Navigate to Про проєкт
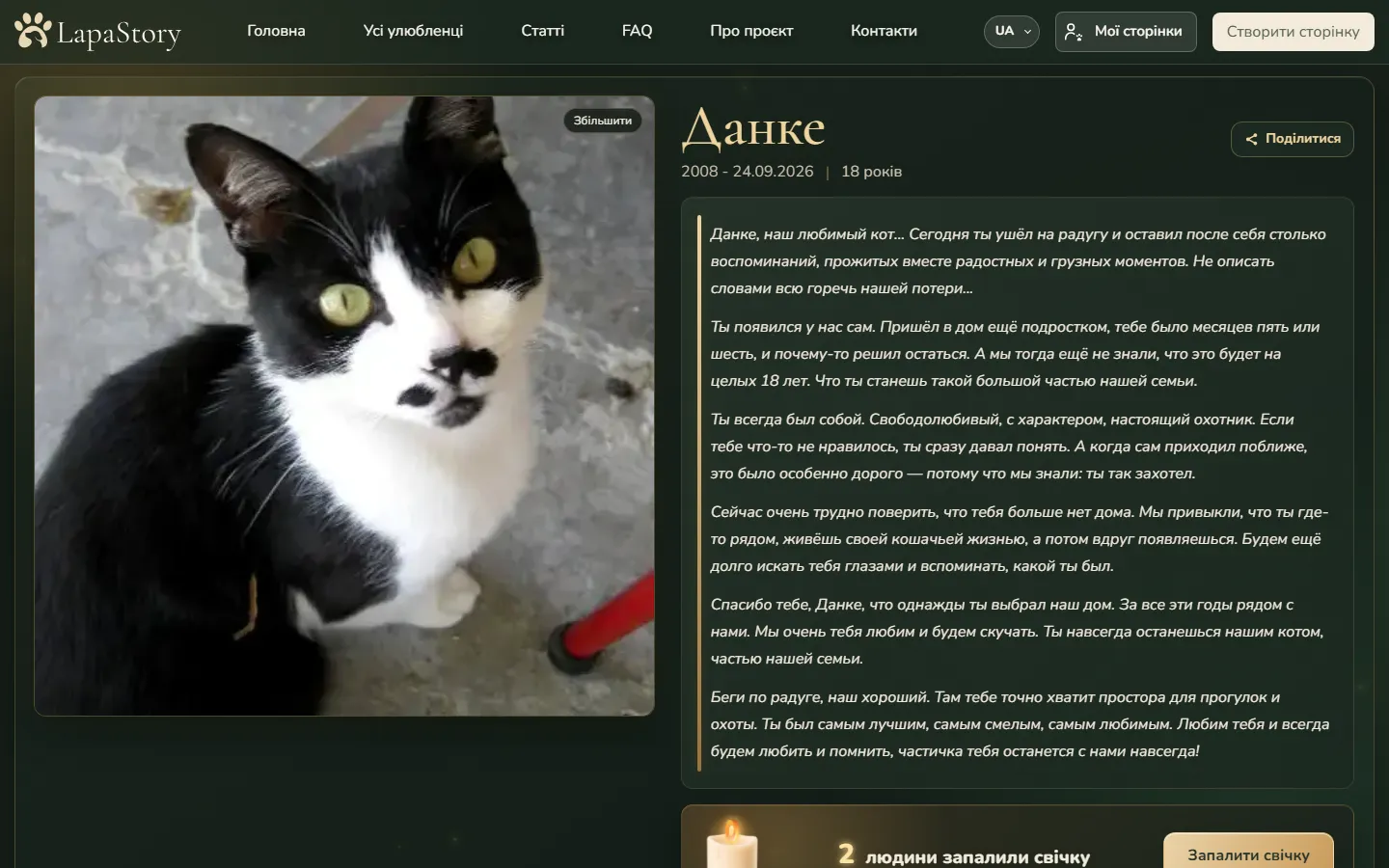The width and height of the screenshot is (1389, 868). (x=751, y=31)
